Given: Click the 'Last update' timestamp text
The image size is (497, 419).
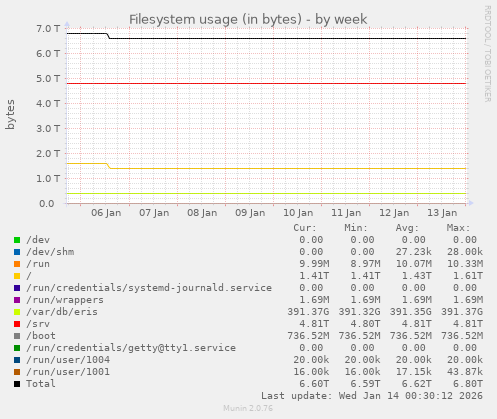Looking at the screenshot, I should 372,396.
